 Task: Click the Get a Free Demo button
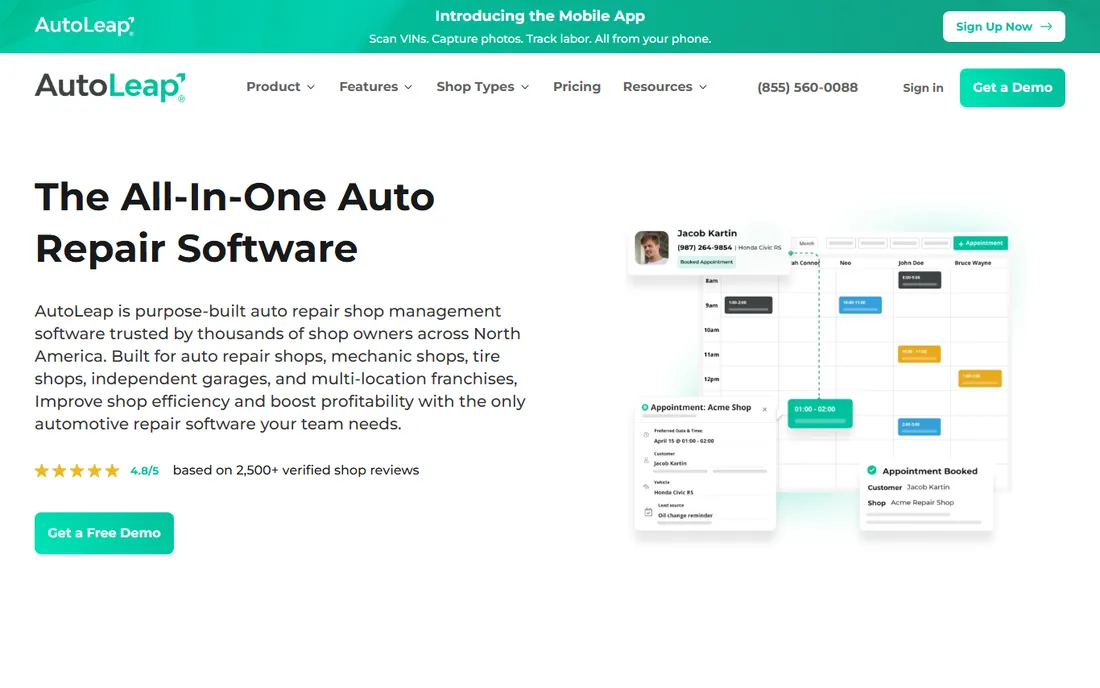pyautogui.click(x=104, y=533)
